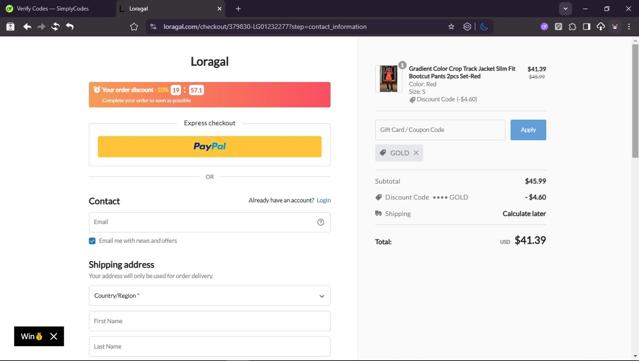Click the edit/note extension icon

(x=558, y=26)
